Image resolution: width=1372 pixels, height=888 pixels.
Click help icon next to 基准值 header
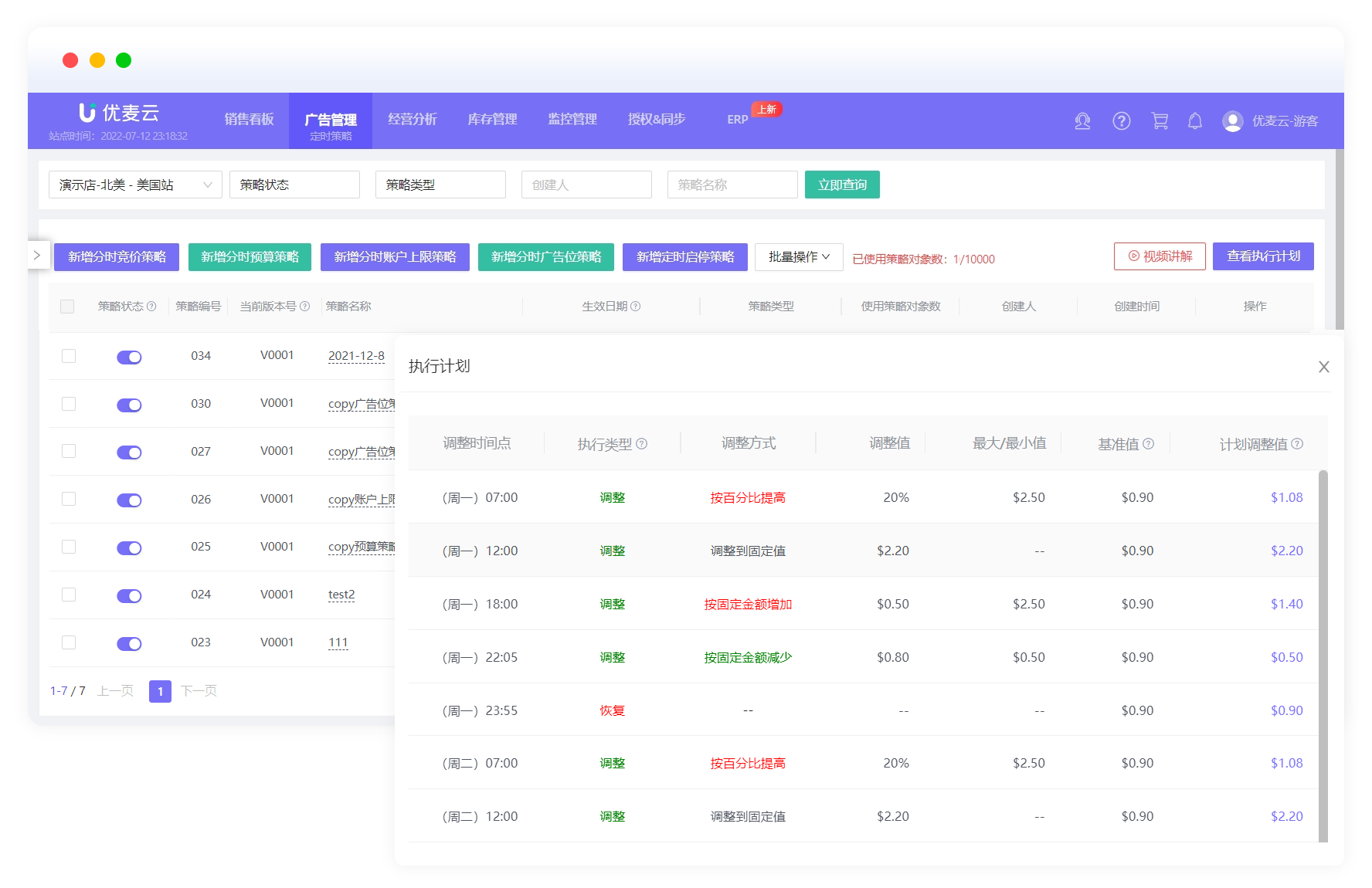pyautogui.click(x=1148, y=444)
